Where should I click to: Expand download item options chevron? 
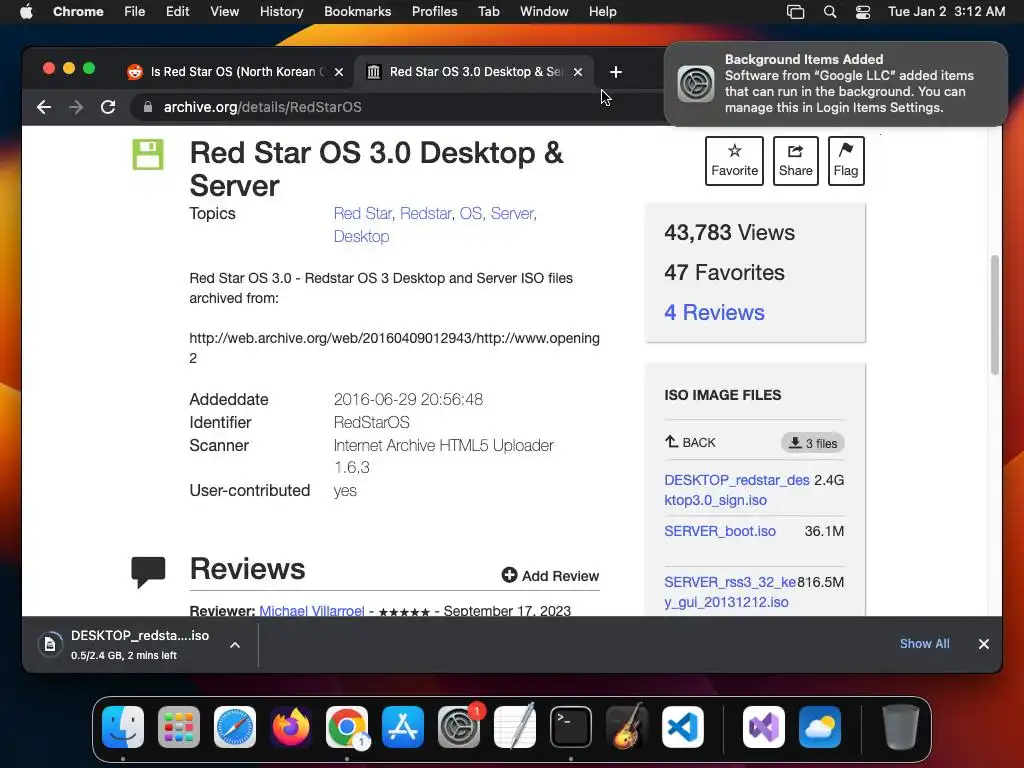click(x=235, y=645)
